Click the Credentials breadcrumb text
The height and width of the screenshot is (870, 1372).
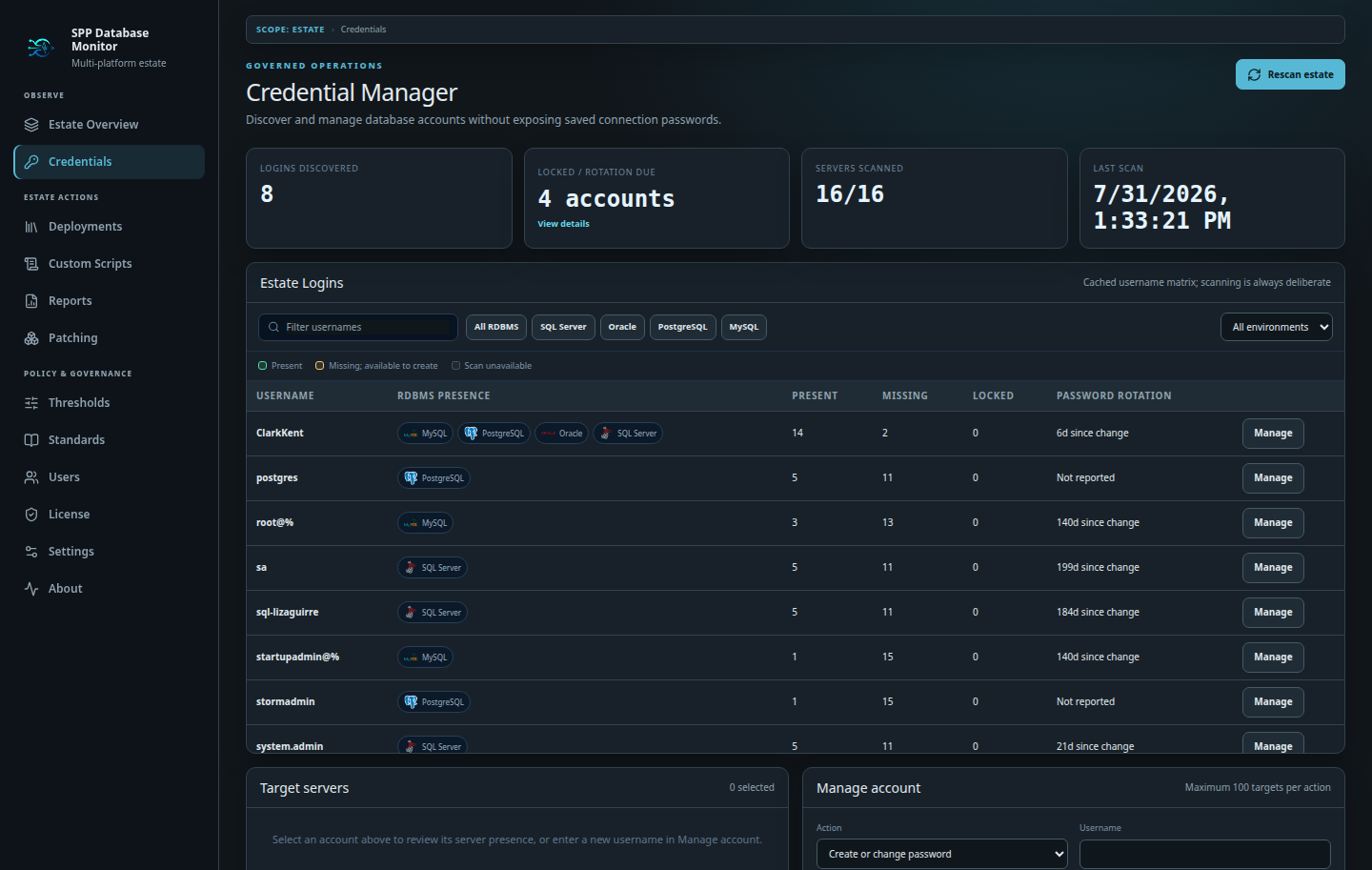tap(363, 30)
